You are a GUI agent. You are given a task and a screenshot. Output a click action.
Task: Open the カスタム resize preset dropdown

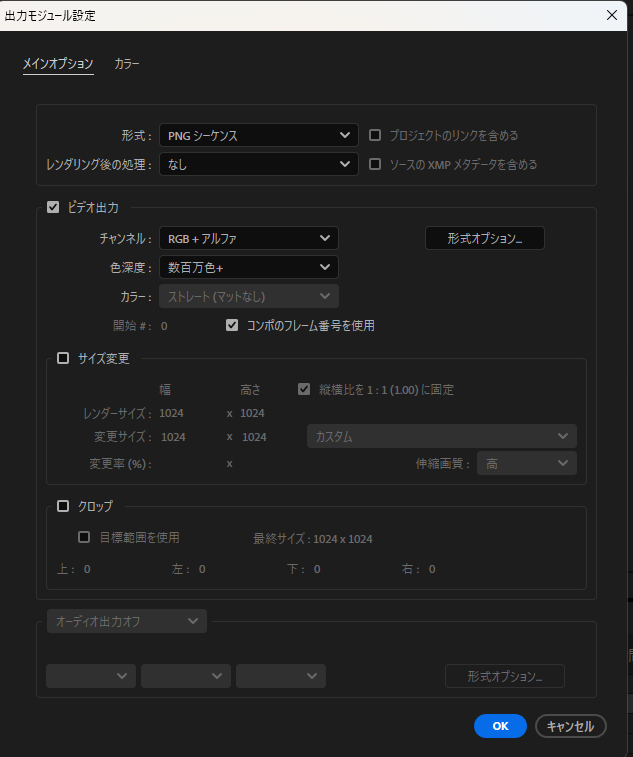click(441, 437)
